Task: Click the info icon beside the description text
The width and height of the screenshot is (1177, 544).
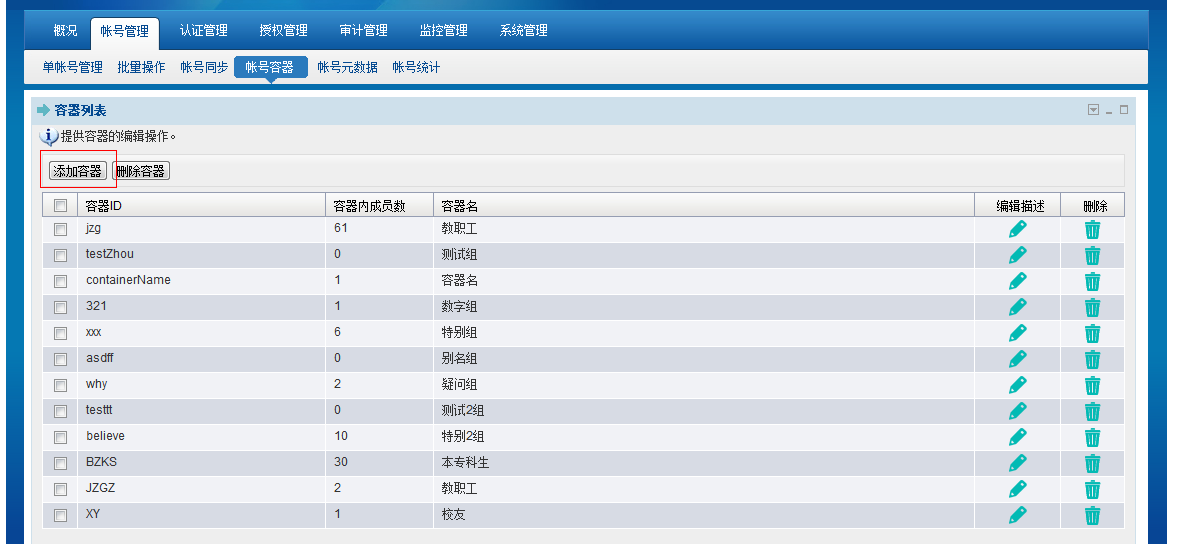Action: pyautogui.click(x=48, y=137)
